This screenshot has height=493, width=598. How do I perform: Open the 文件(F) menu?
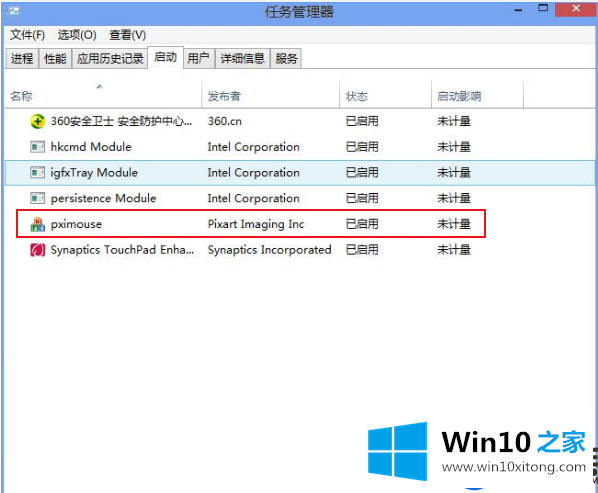(x=27, y=35)
